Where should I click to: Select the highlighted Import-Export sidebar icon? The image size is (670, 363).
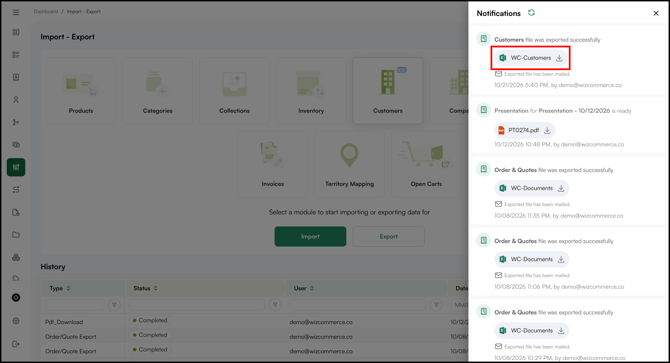pyautogui.click(x=16, y=167)
